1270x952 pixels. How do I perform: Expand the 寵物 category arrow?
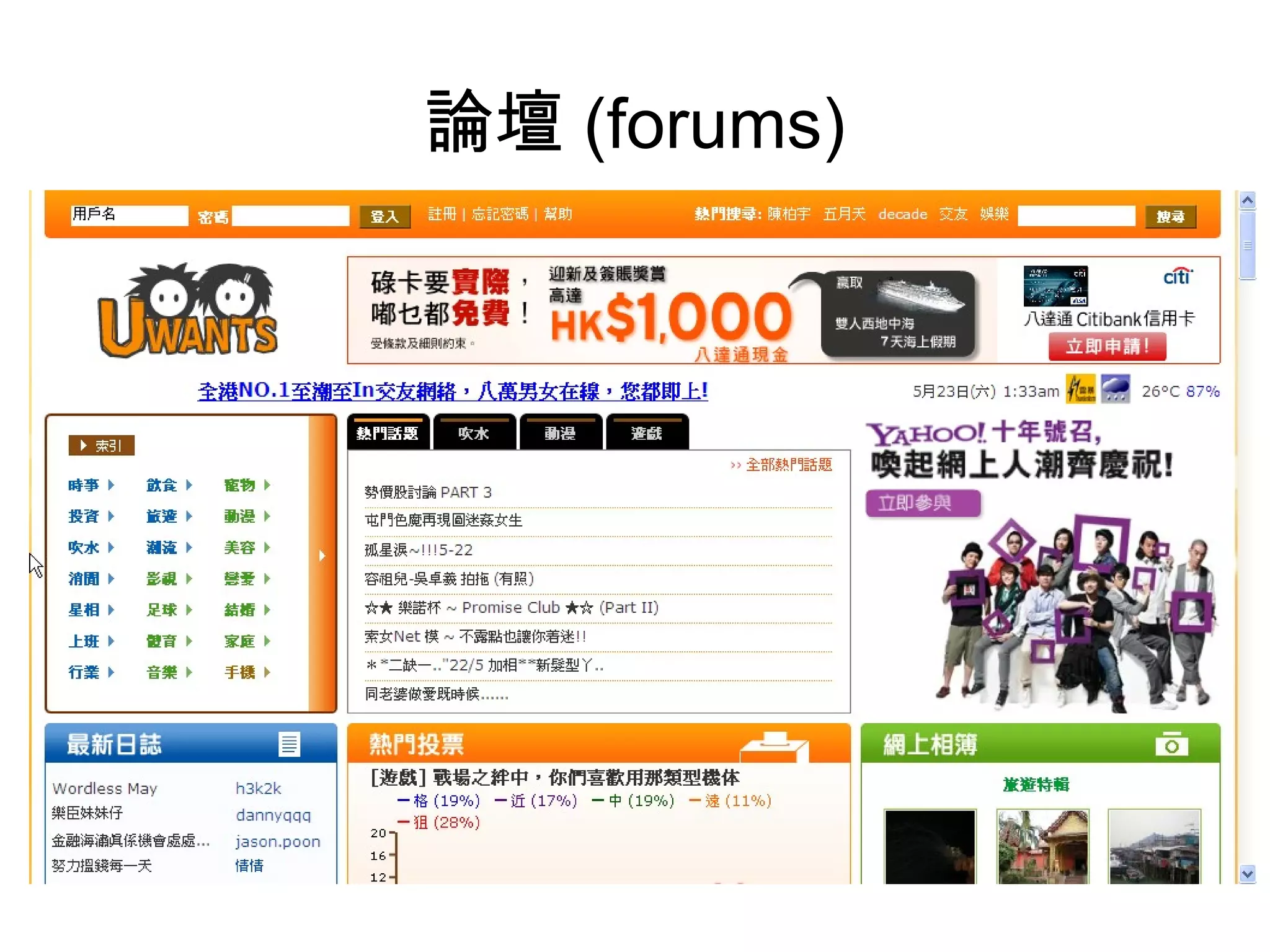tap(267, 484)
